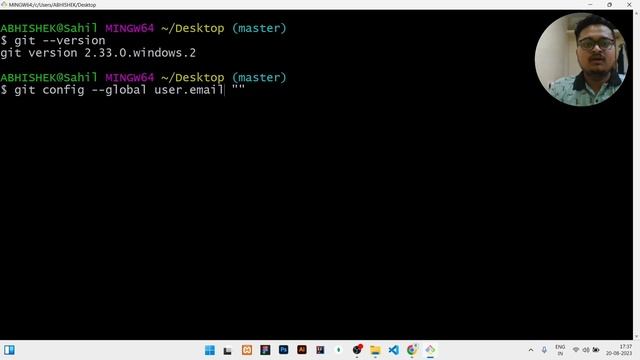640x360 pixels.
Task: Open the clock and date flyout
Action: [619, 350]
